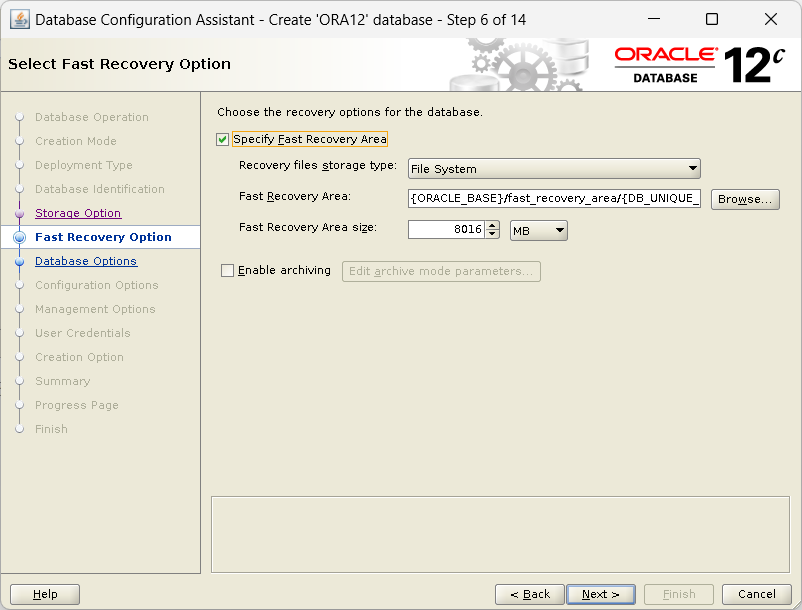Click Deployment Type step label
Image resolution: width=802 pixels, height=610 pixels.
(83, 165)
